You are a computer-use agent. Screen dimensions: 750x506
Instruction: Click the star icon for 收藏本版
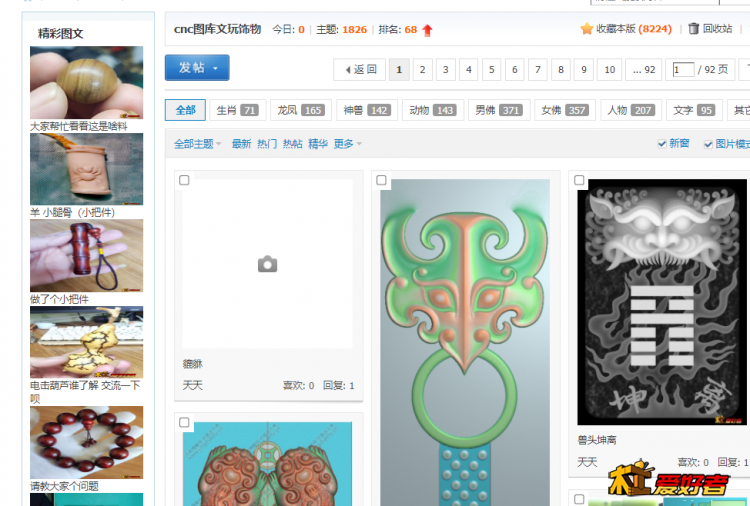(587, 29)
